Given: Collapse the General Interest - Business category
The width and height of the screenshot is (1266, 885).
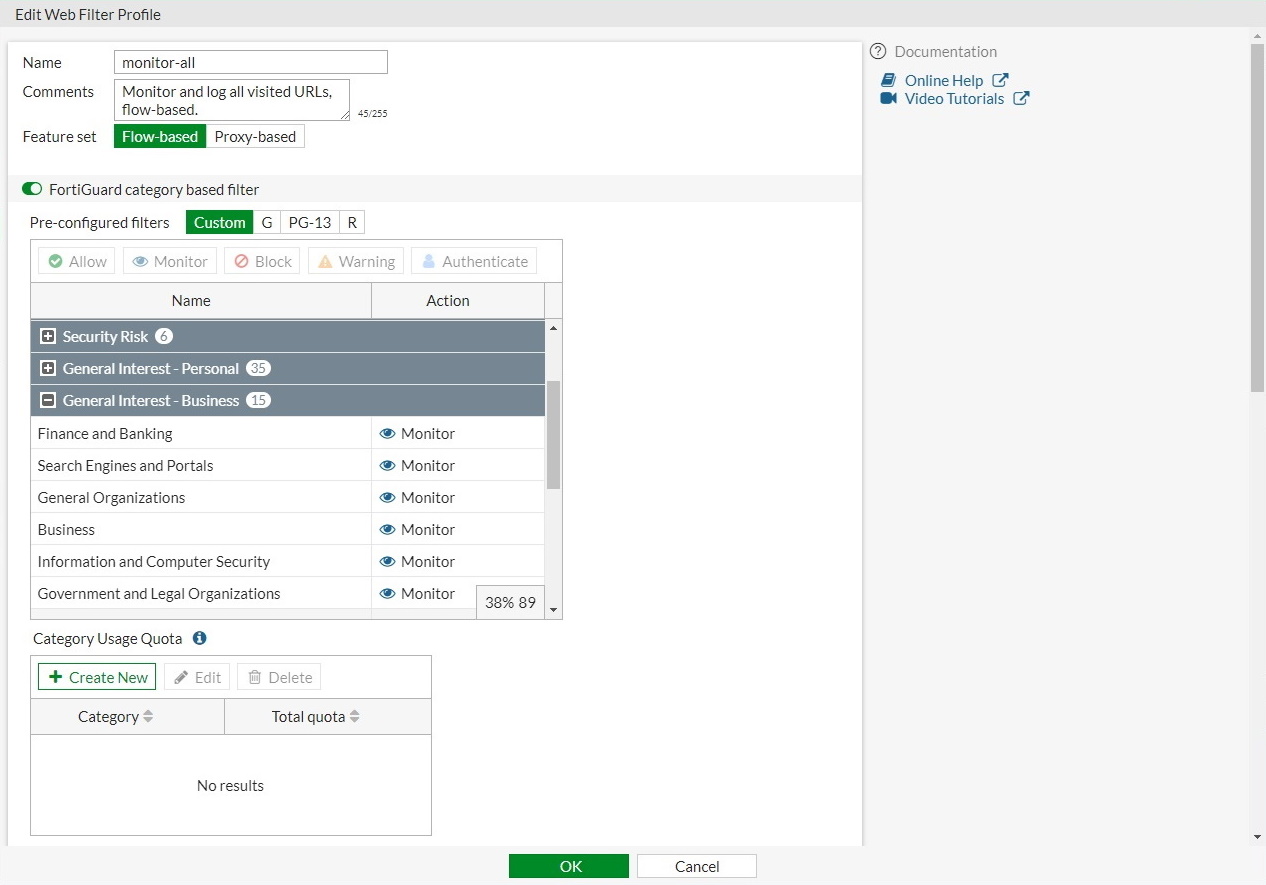Looking at the screenshot, I should [x=48, y=400].
